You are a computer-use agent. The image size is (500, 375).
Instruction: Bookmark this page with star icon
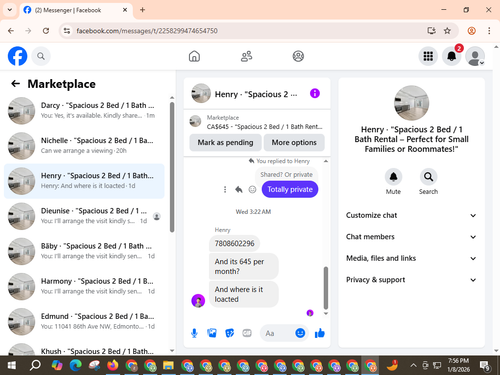(447, 31)
